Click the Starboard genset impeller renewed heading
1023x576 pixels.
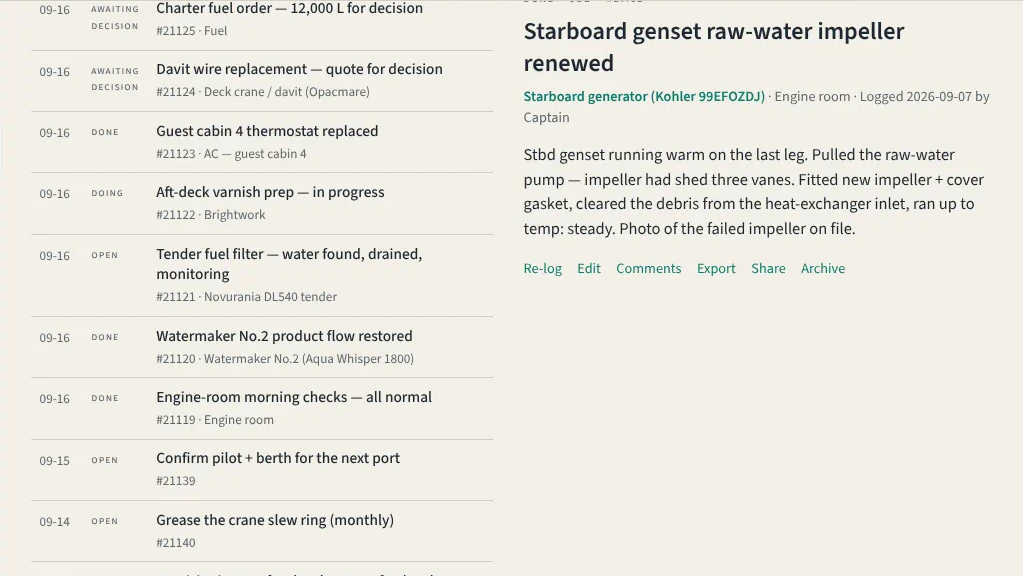coord(714,47)
